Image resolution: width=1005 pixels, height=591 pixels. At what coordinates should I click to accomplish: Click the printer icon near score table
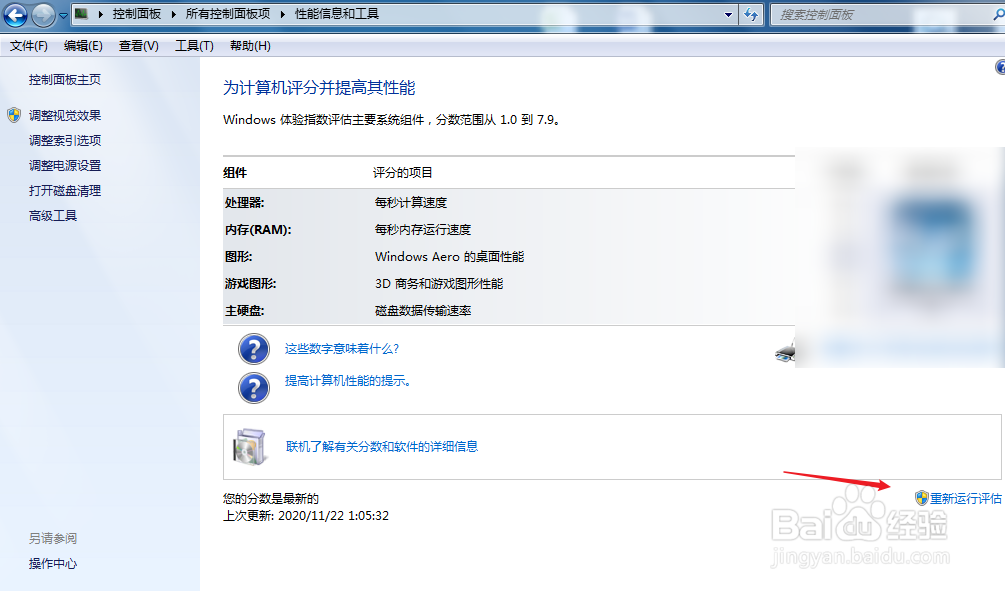click(x=785, y=352)
